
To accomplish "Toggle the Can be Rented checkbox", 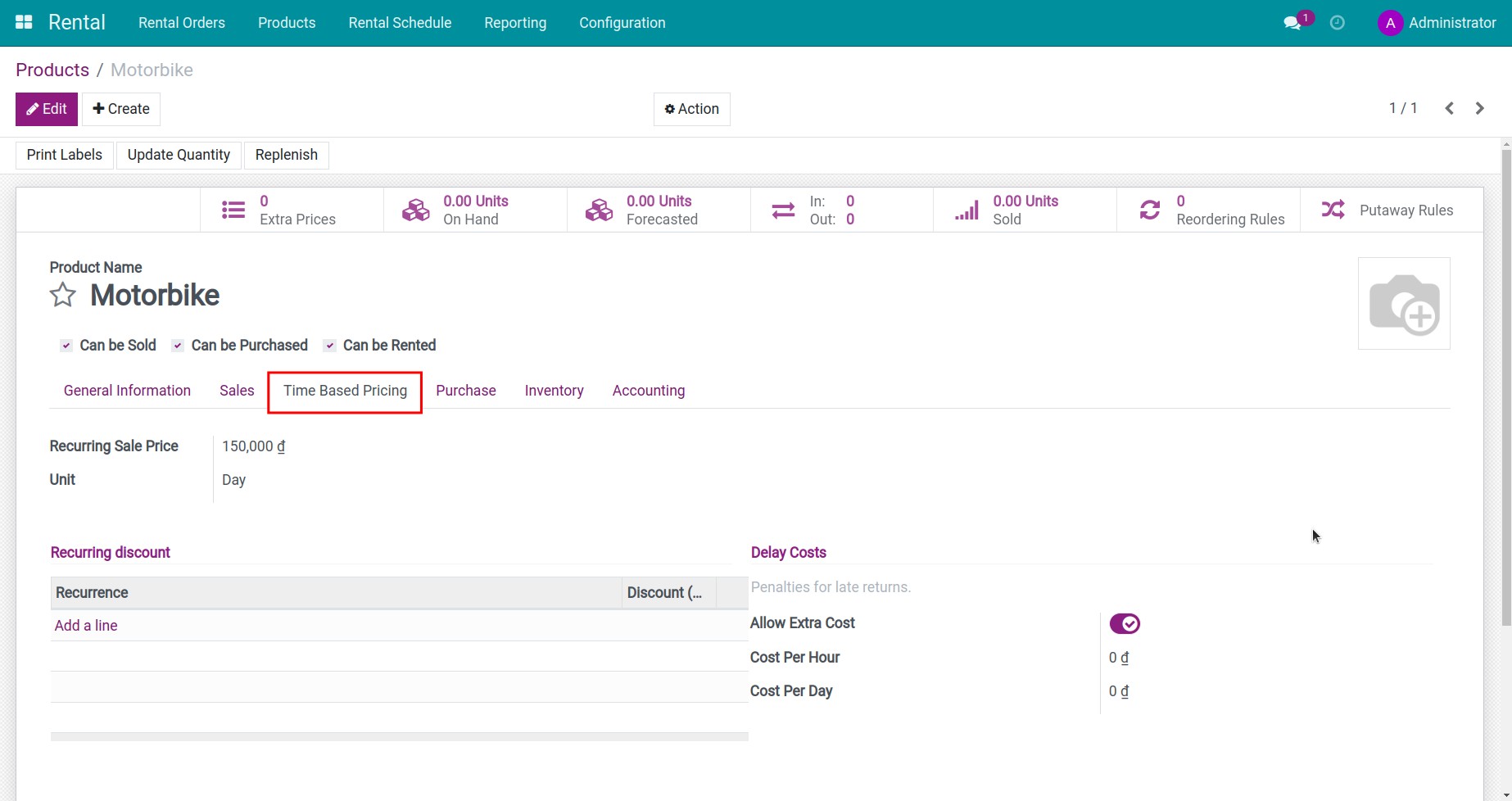I will point(330,346).
